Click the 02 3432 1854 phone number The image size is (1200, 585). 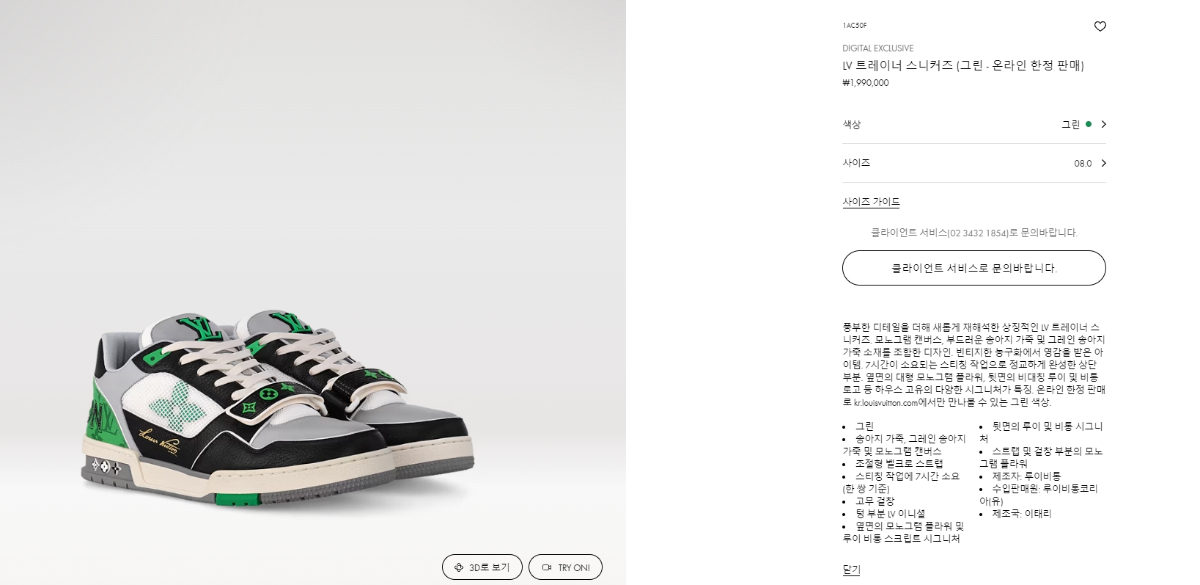point(978,233)
